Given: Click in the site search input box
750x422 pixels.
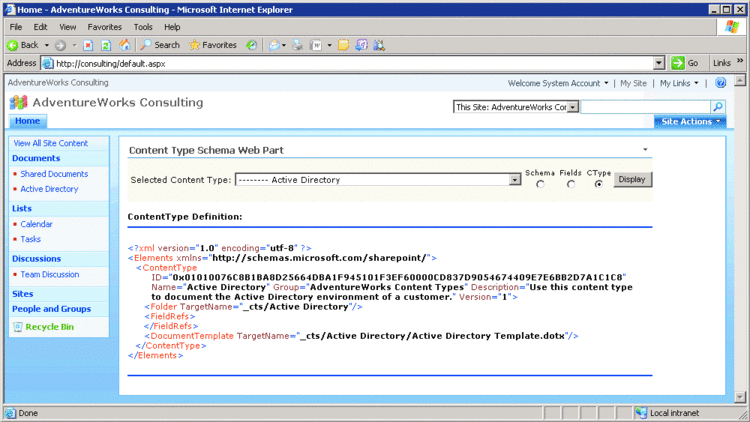Looking at the screenshot, I should point(646,107).
